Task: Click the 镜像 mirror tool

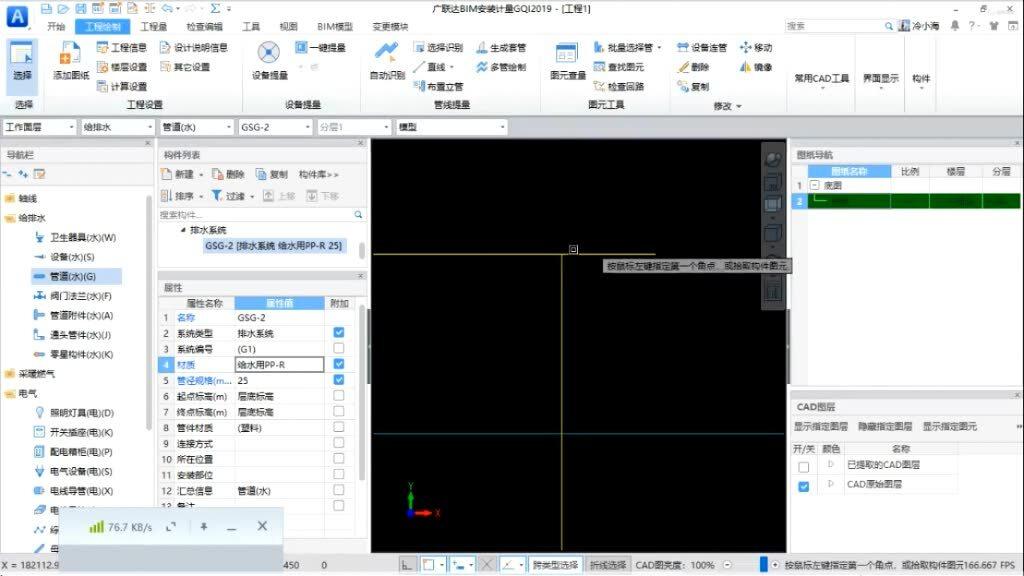Action: point(756,67)
